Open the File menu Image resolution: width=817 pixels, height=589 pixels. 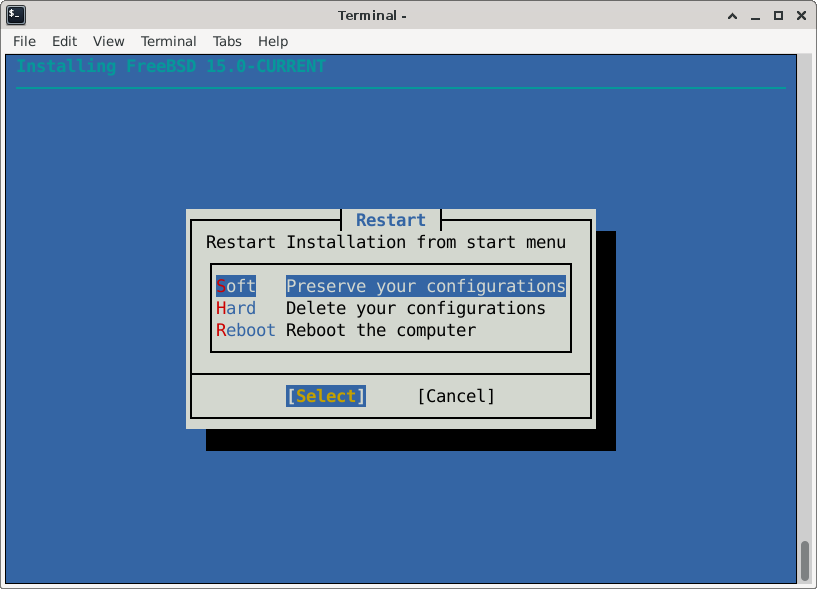coord(24,41)
